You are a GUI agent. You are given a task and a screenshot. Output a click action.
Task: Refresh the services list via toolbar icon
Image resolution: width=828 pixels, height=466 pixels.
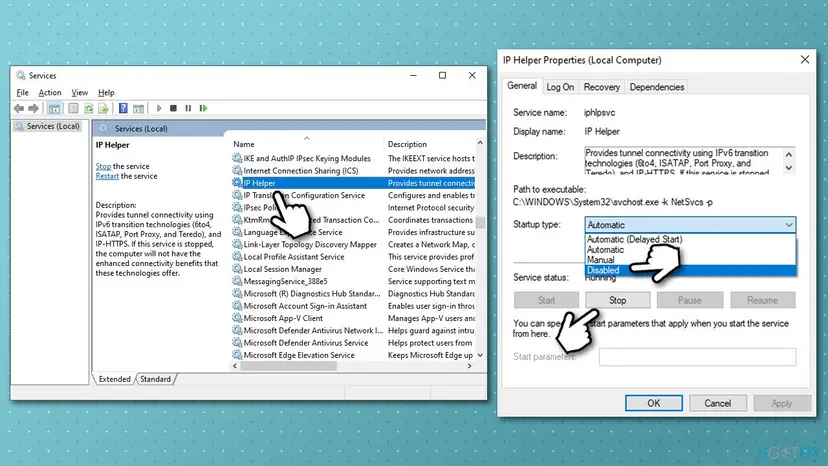point(89,108)
